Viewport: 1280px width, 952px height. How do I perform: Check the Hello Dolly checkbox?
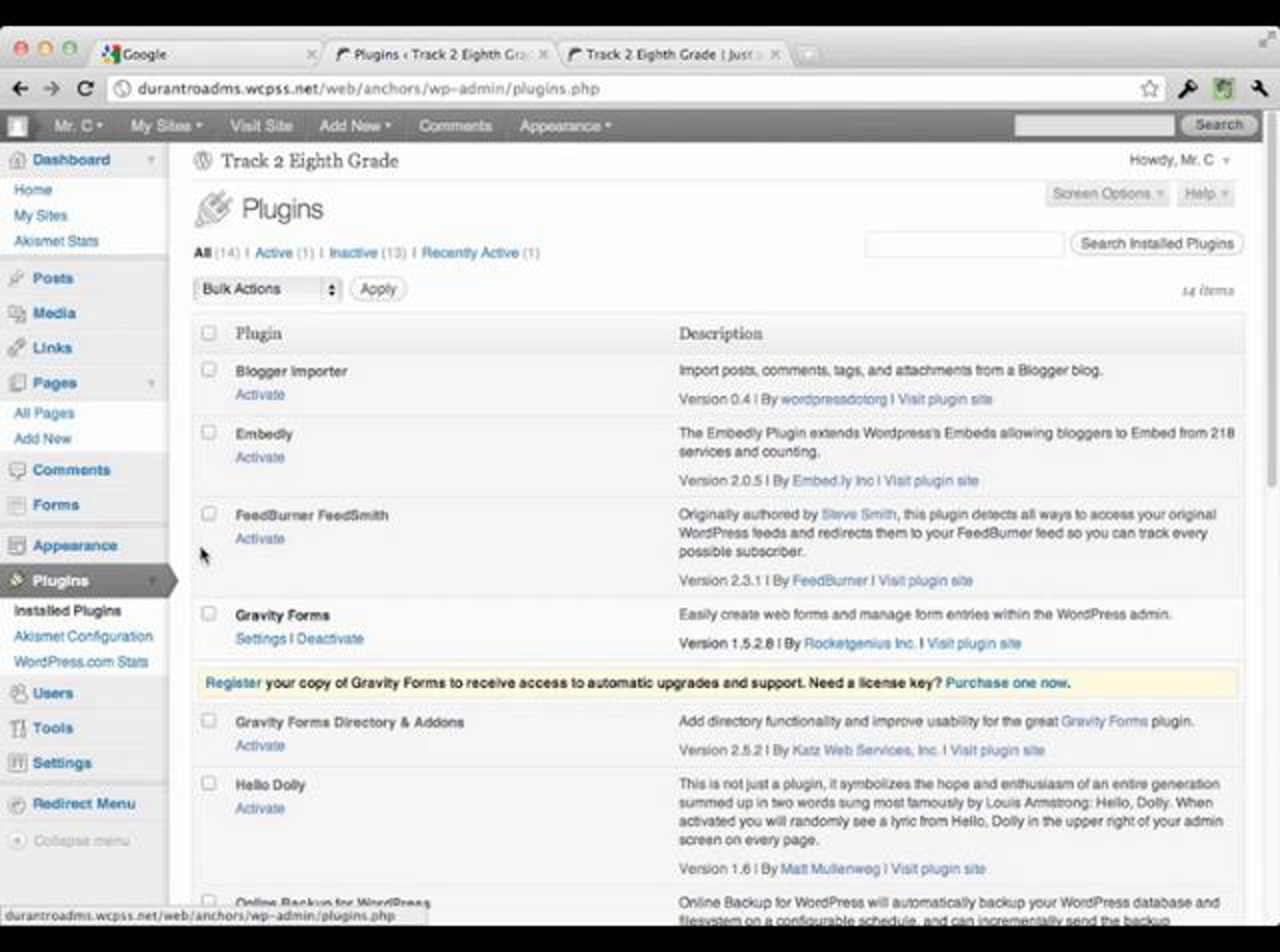tap(209, 783)
